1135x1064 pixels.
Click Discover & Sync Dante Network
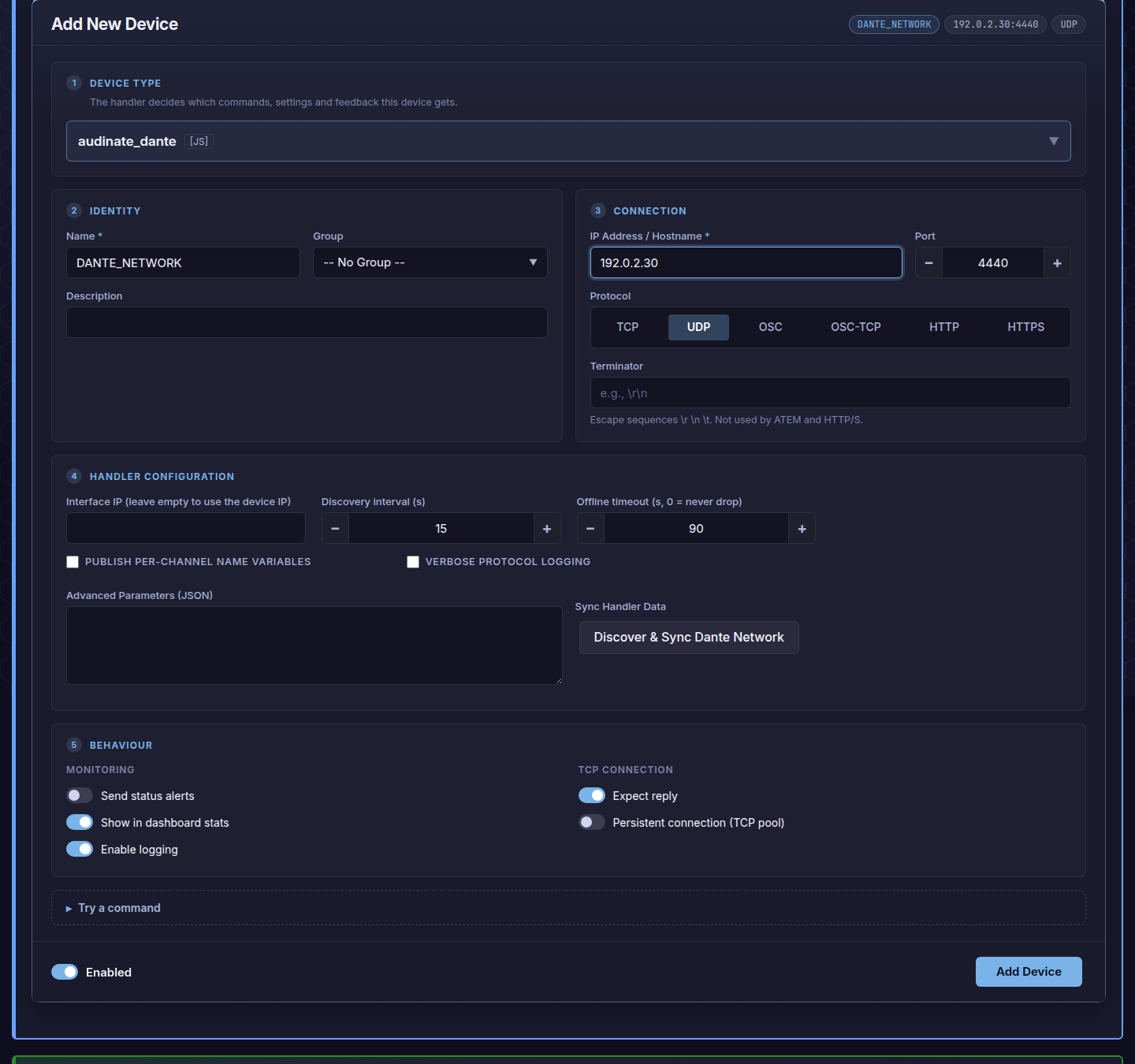pyautogui.click(x=689, y=638)
